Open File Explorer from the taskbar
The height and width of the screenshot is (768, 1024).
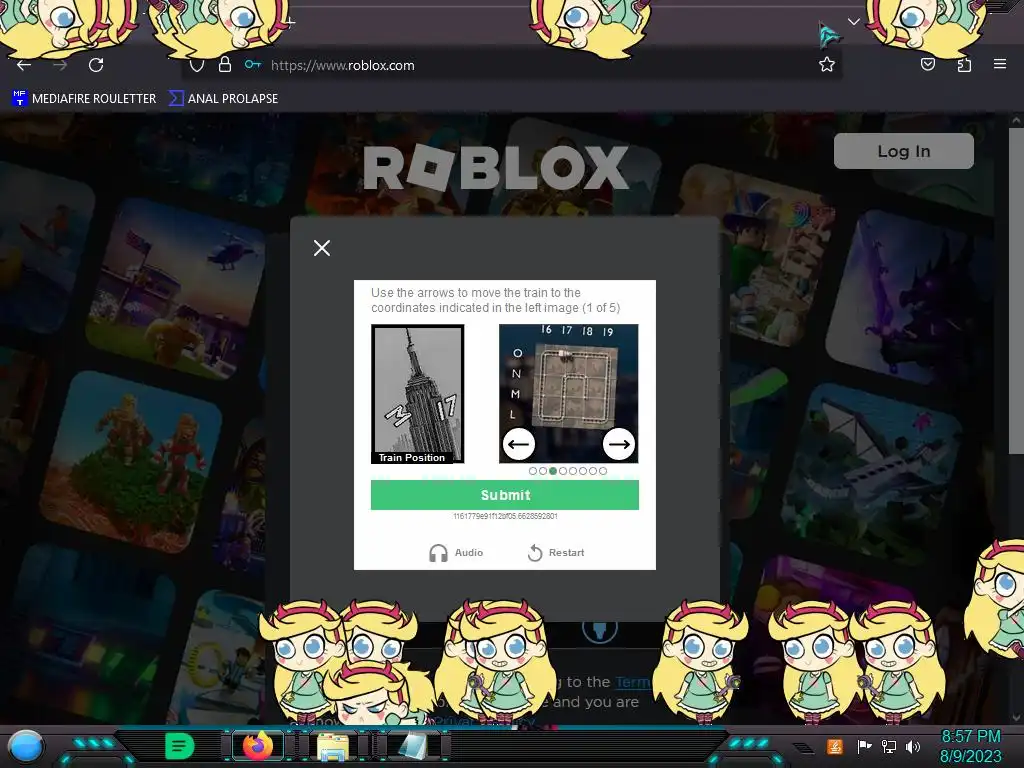point(333,746)
